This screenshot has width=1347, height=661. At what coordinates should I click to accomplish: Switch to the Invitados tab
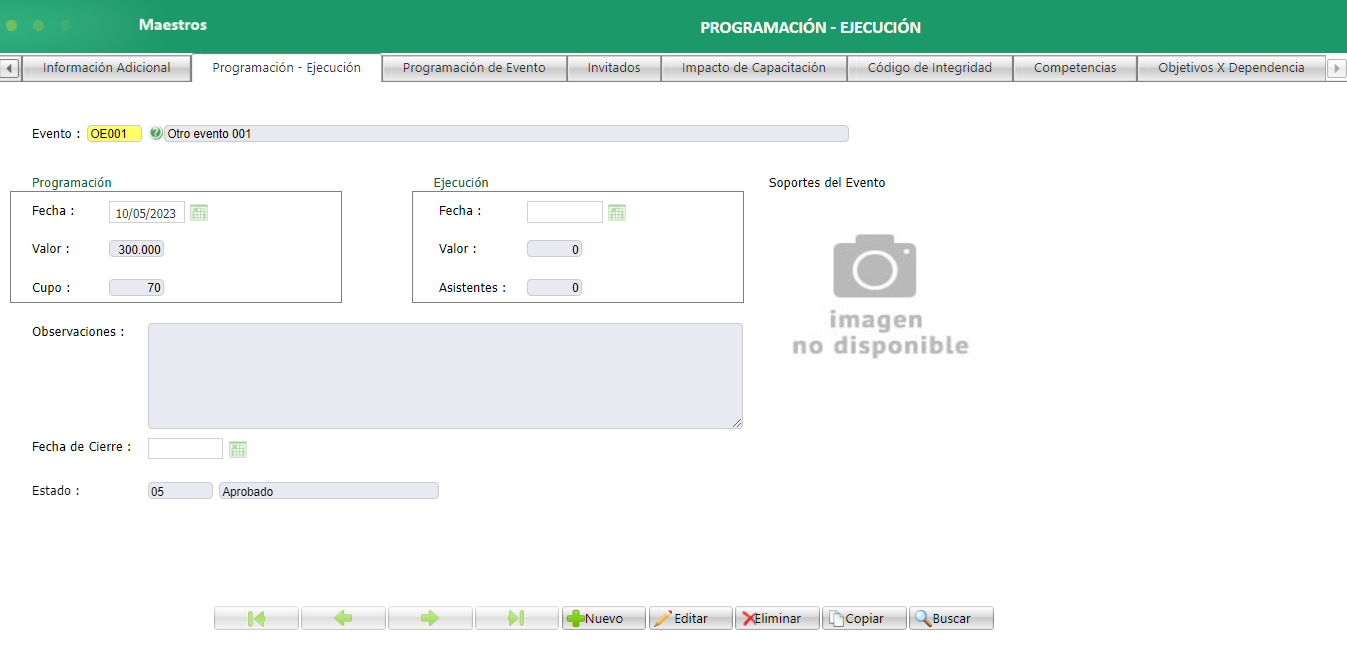pos(614,68)
